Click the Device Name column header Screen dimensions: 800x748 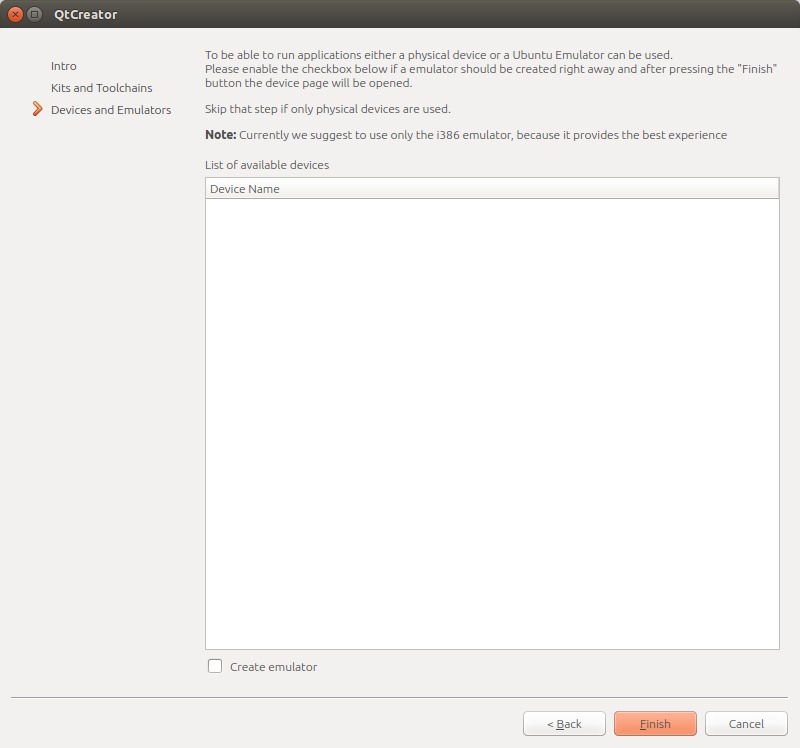pyautogui.click(x=492, y=189)
